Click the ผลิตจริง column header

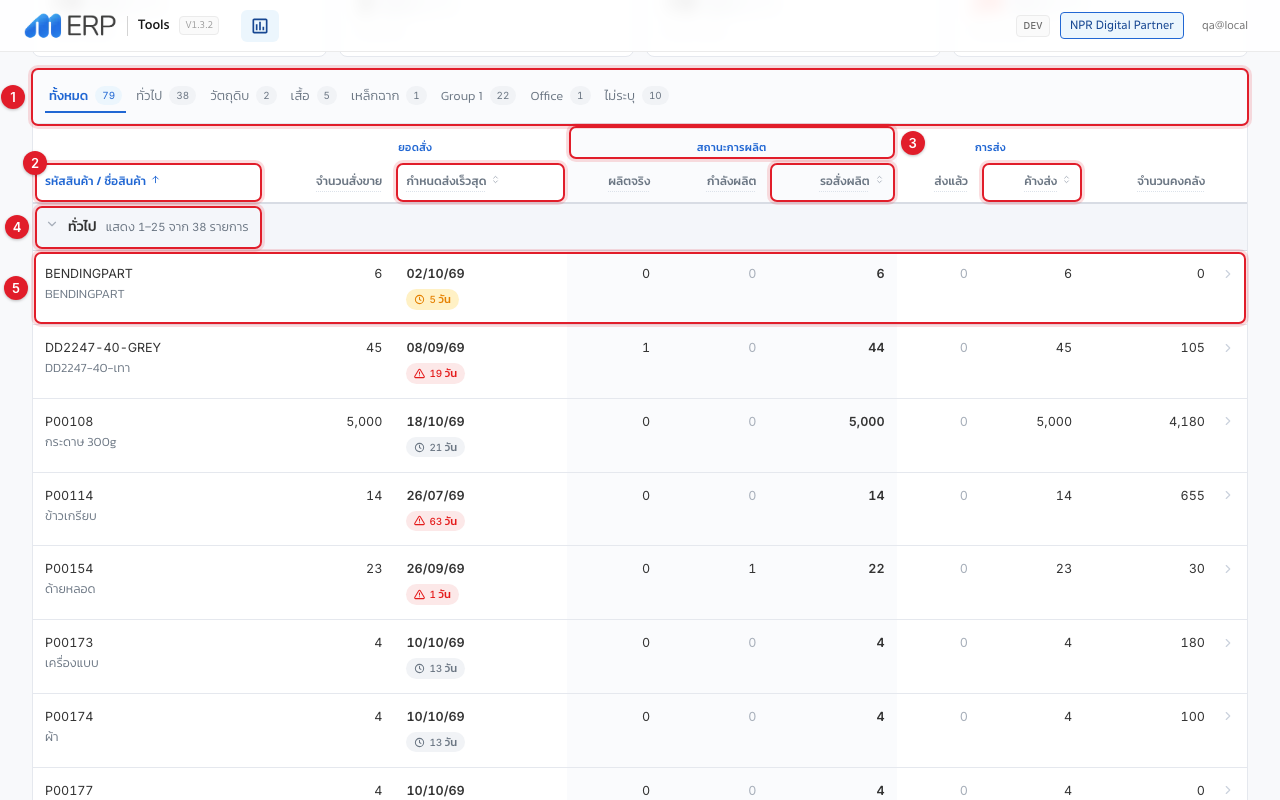coord(629,181)
